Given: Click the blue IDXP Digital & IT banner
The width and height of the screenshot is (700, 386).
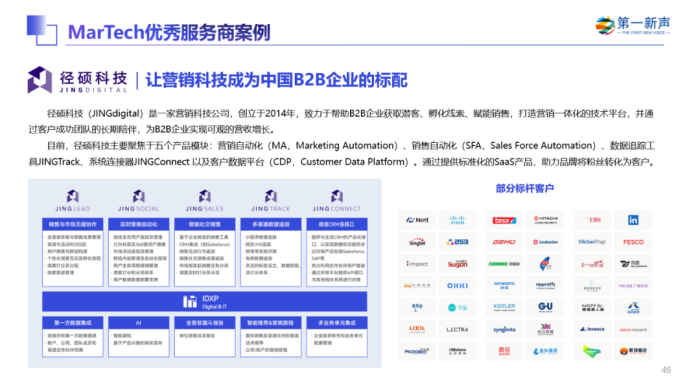Looking at the screenshot, I should point(204,302).
